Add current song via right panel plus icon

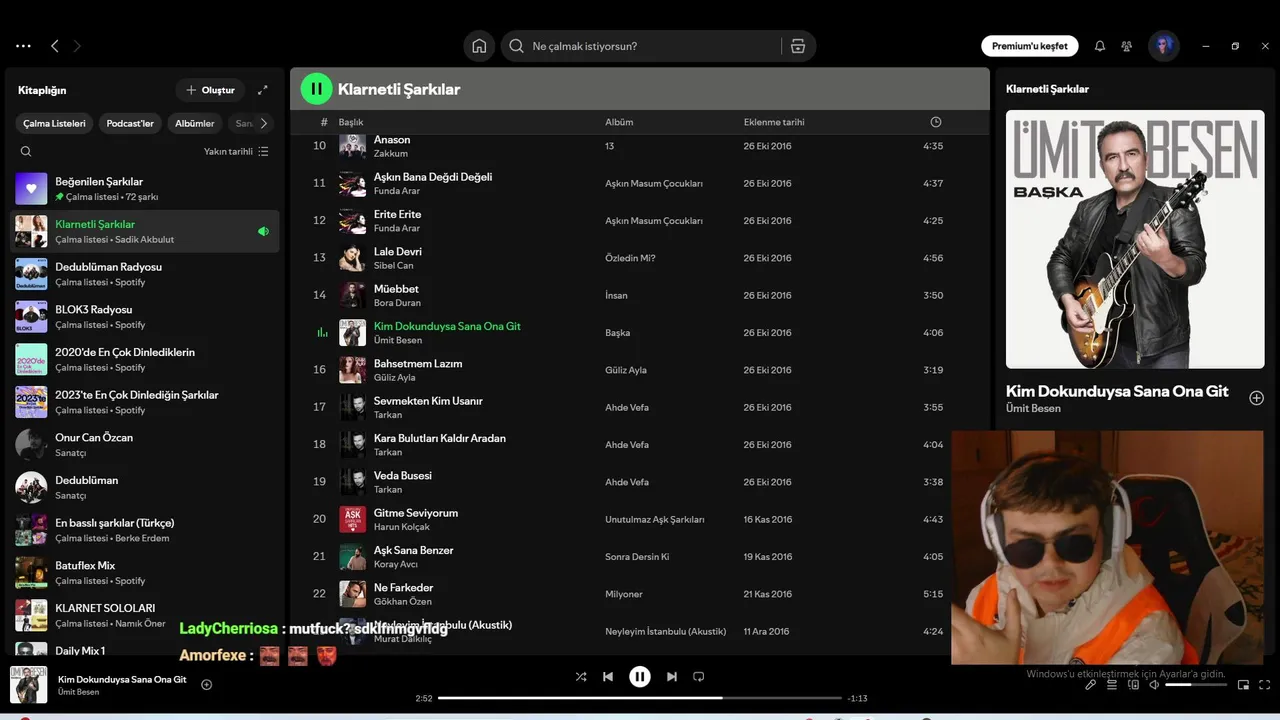pos(1257,398)
